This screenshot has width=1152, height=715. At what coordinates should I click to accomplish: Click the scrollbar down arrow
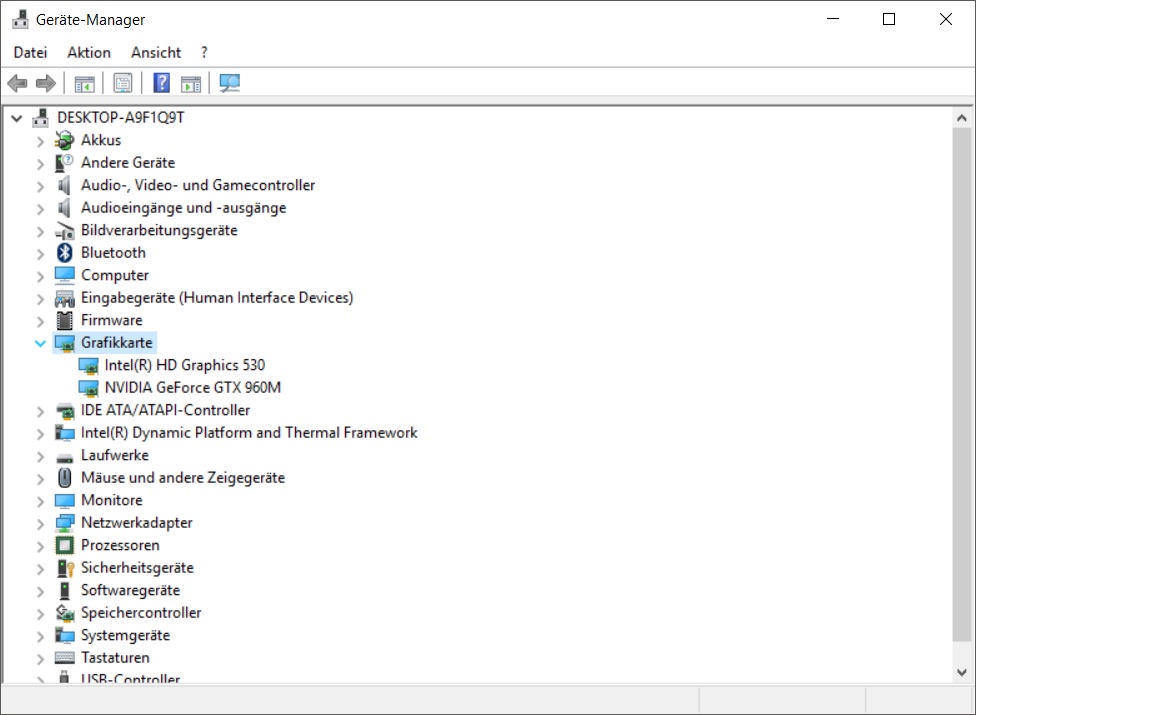pos(962,672)
